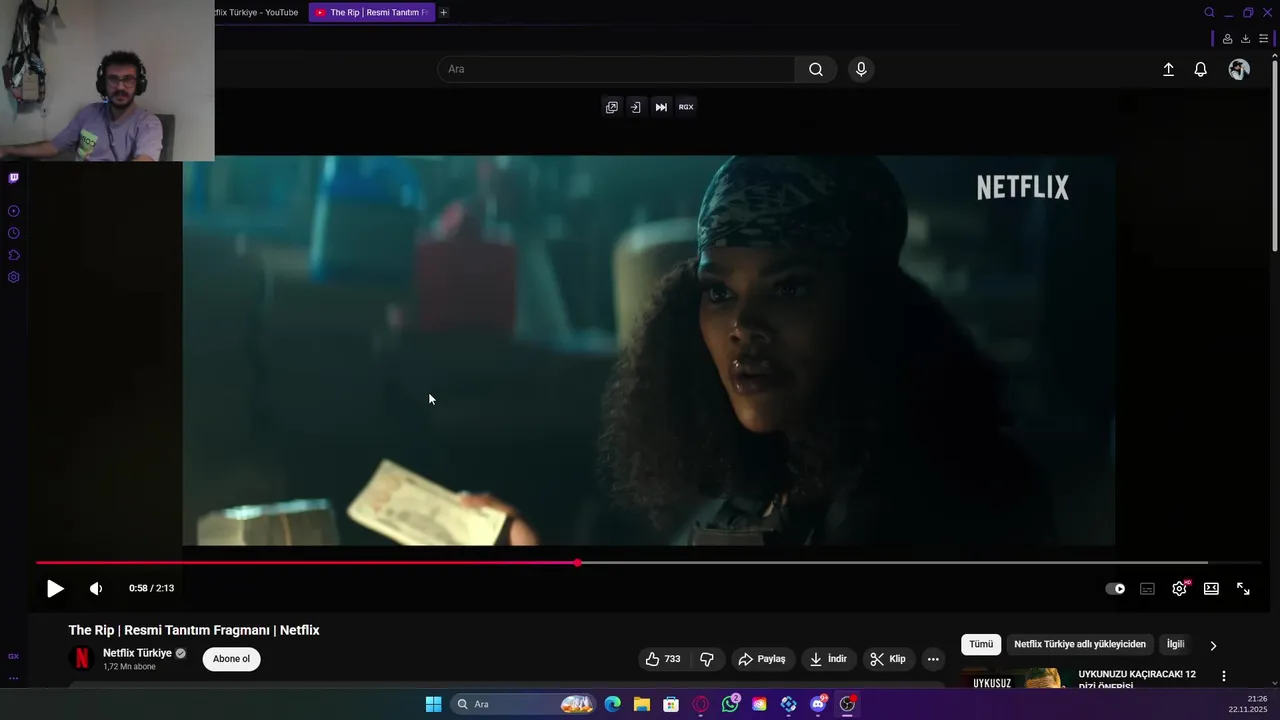Open GX Control in sidebar bottom
The height and width of the screenshot is (720, 1280).
pos(14,656)
